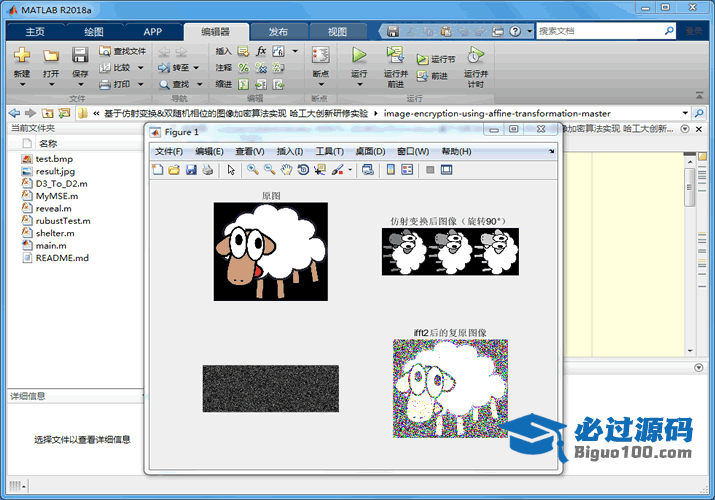Click the add comment percent icon
Screen dimensions: 715x500
pyautogui.click(x=244, y=68)
